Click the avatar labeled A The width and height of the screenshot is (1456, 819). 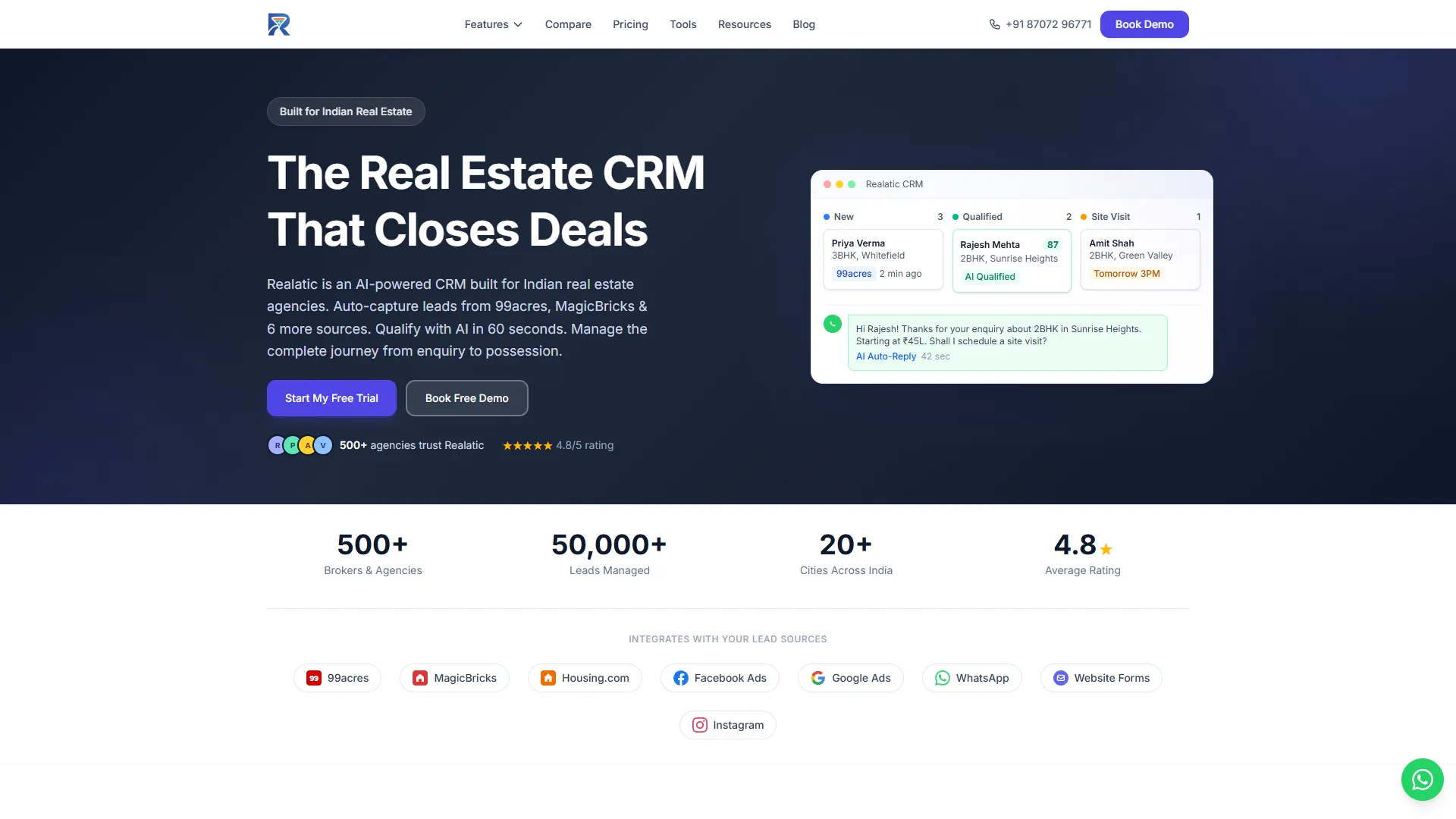[307, 445]
